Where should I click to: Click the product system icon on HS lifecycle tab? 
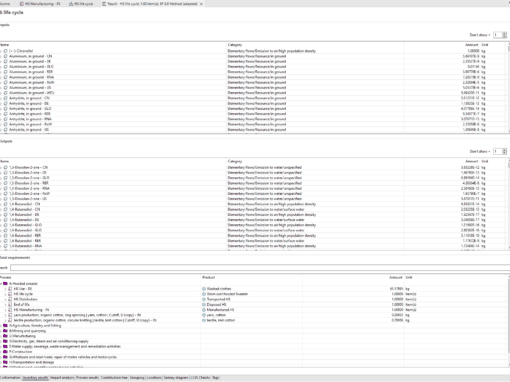(71, 4)
